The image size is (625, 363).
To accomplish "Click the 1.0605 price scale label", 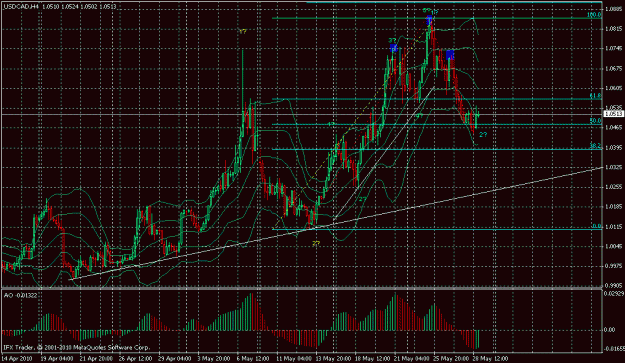I will pos(613,88).
